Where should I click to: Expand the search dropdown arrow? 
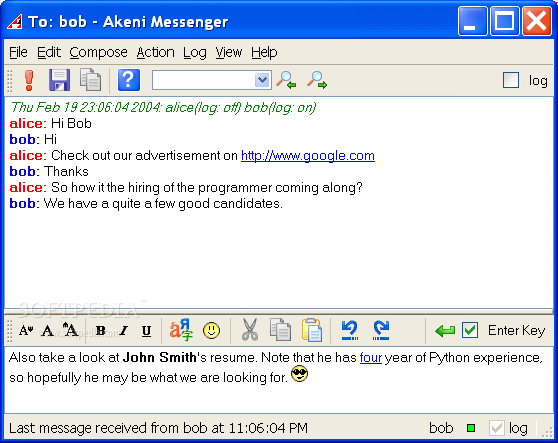(x=263, y=80)
